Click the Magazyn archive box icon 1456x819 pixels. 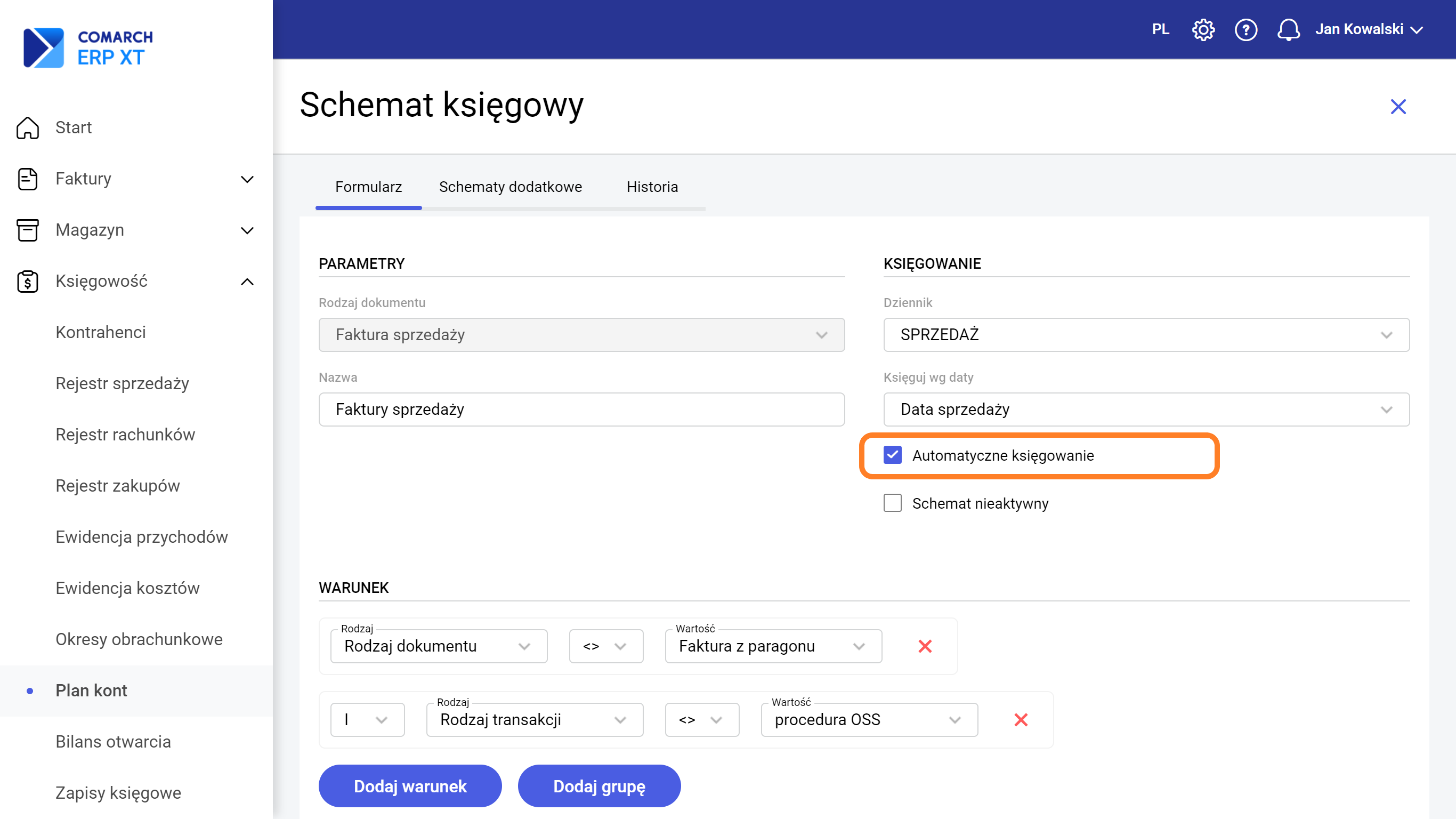pyautogui.click(x=27, y=230)
